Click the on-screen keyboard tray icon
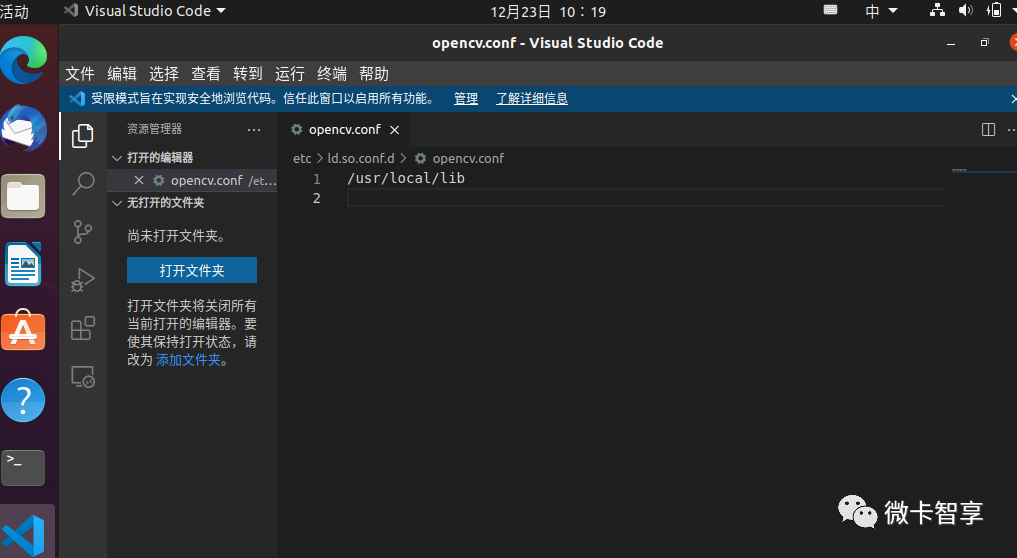The image size is (1017, 558). pos(830,10)
